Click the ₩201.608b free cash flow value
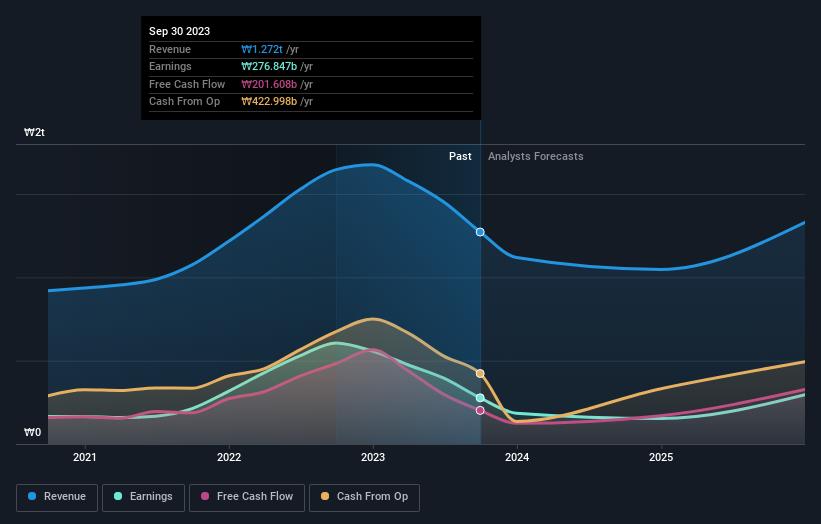821x524 pixels. (269, 84)
